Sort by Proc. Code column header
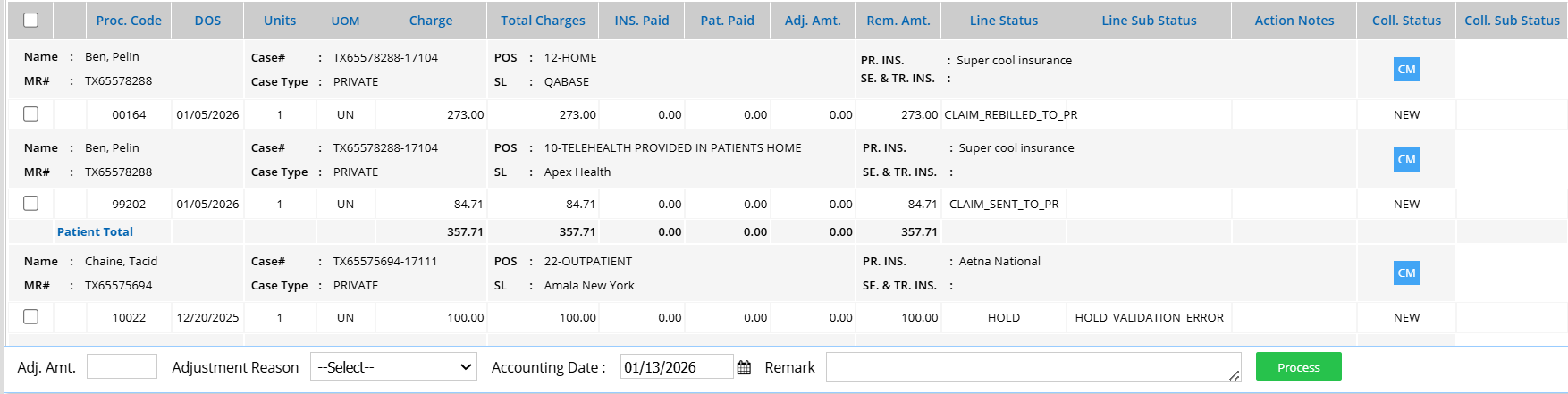 pos(129,21)
